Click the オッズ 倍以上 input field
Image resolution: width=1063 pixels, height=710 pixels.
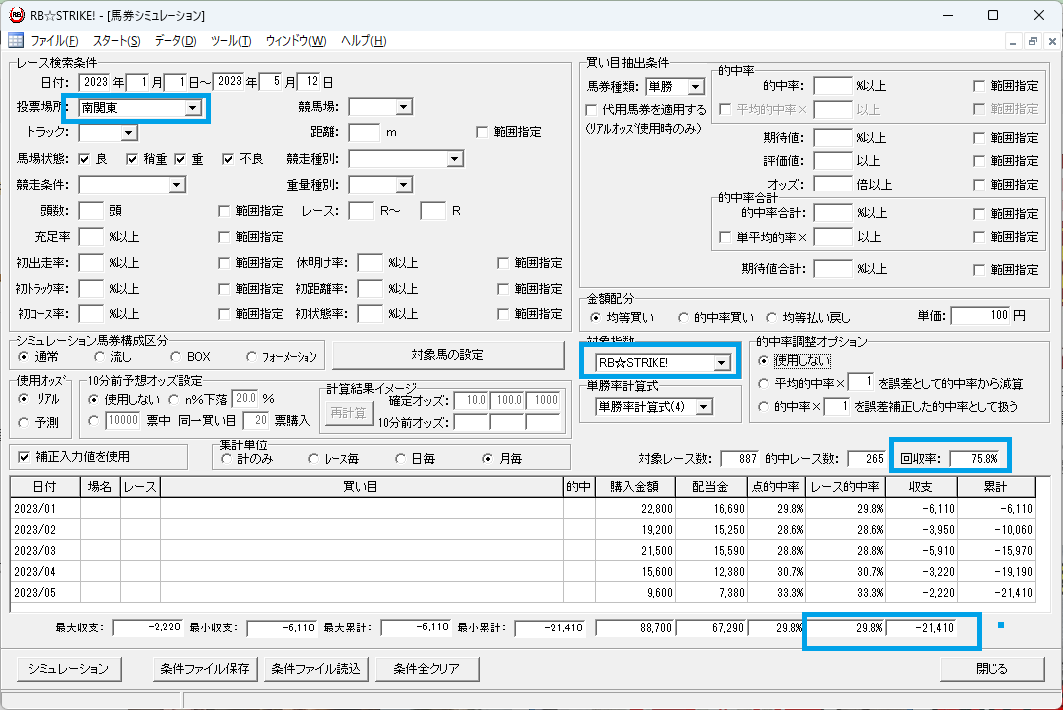tap(833, 184)
